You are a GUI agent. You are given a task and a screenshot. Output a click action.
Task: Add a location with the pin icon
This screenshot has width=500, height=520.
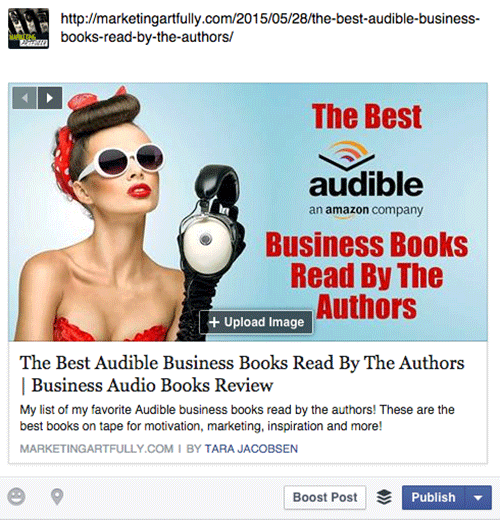pyautogui.click(x=57, y=497)
